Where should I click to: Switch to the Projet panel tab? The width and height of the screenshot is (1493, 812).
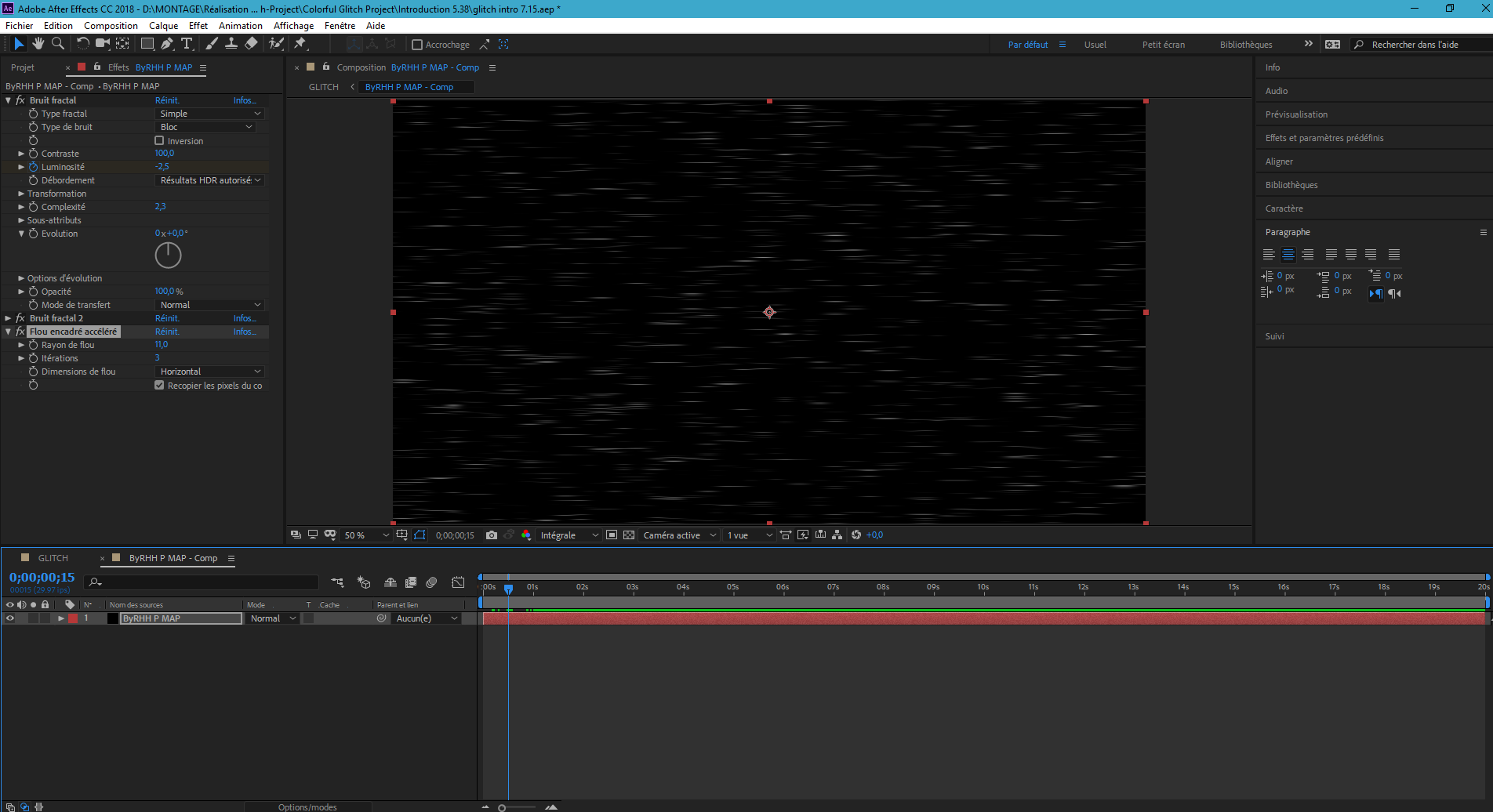click(x=23, y=67)
